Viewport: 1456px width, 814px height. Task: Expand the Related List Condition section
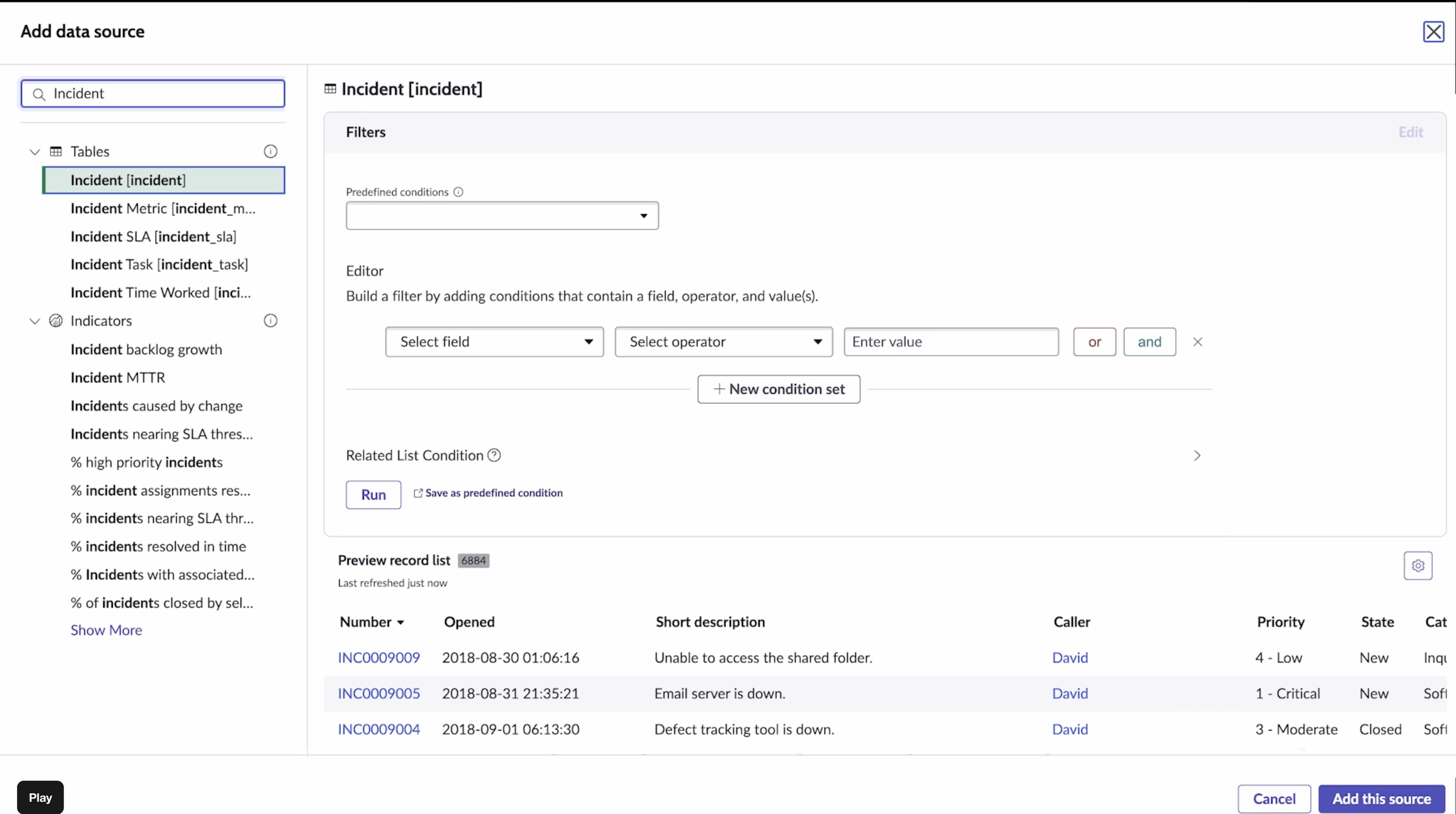(1196, 455)
